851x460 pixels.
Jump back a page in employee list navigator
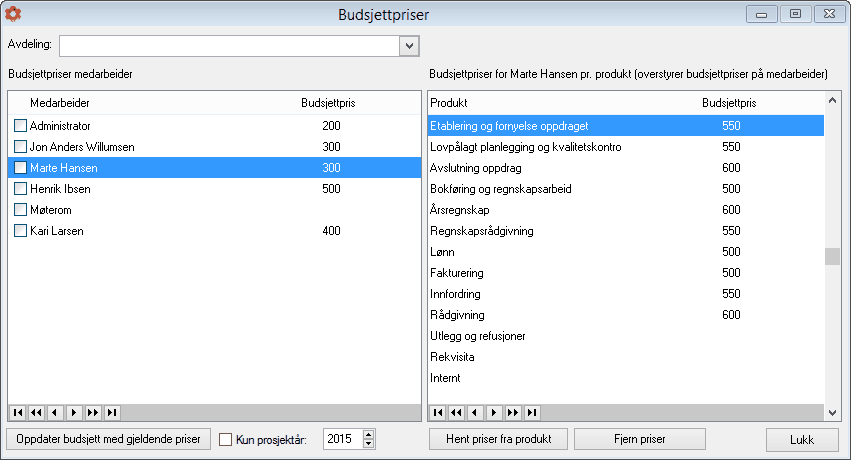[x=36, y=412]
